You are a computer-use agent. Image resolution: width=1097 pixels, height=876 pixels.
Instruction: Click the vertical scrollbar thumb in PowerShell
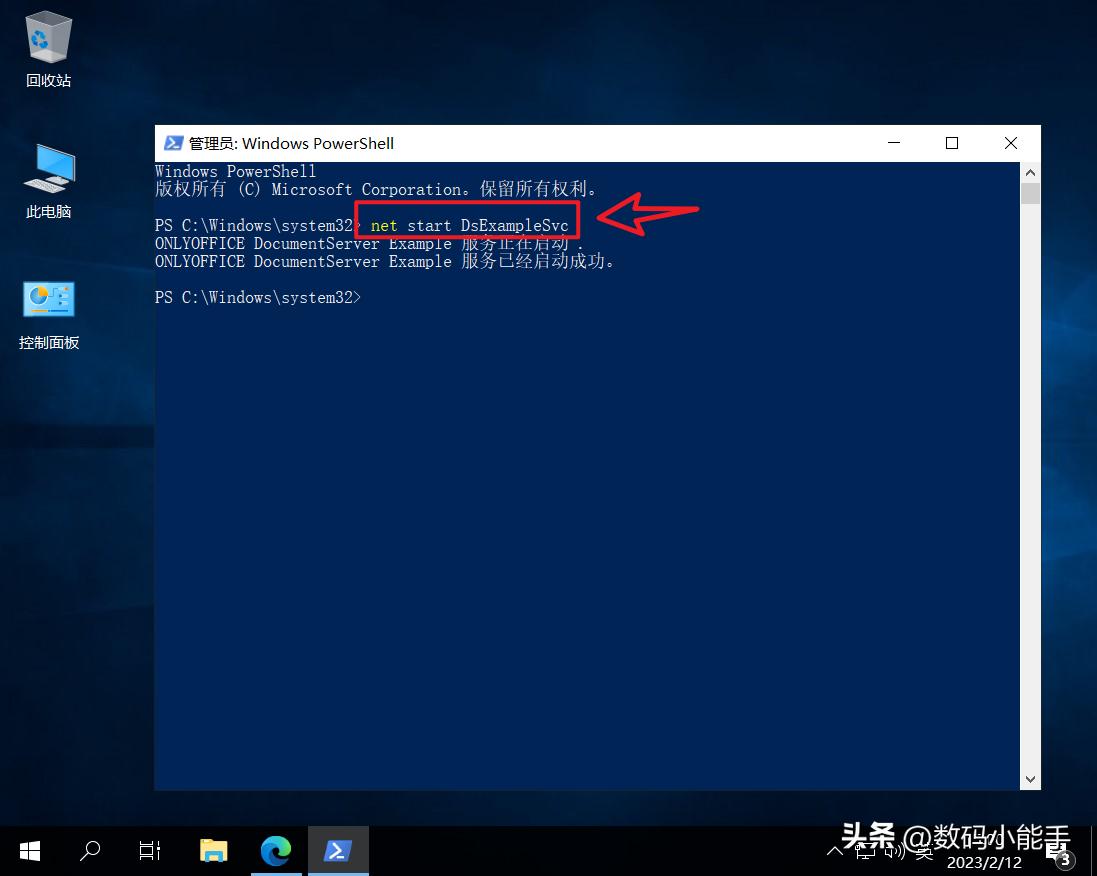[1030, 193]
